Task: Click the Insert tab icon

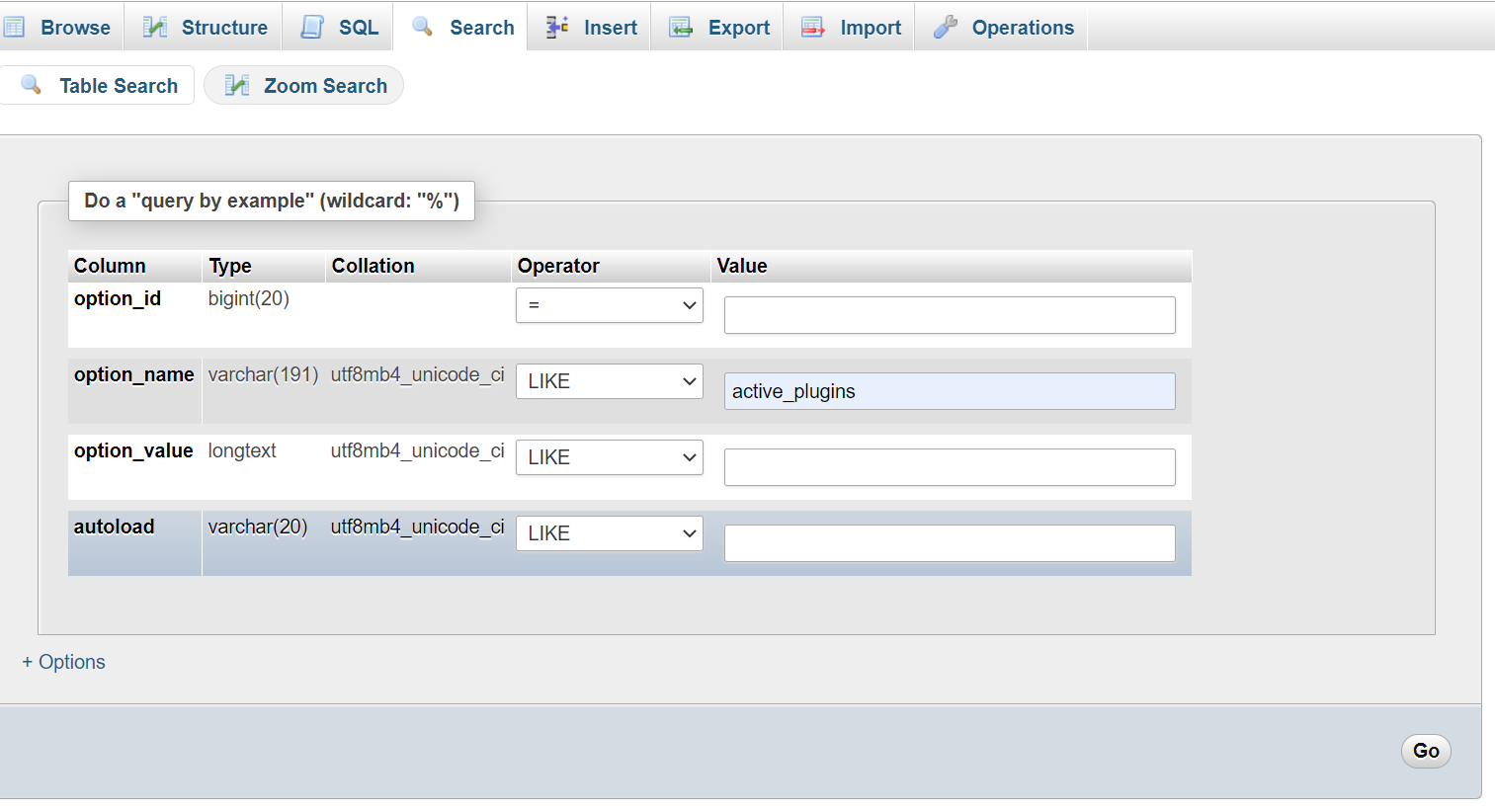Action: [x=557, y=27]
